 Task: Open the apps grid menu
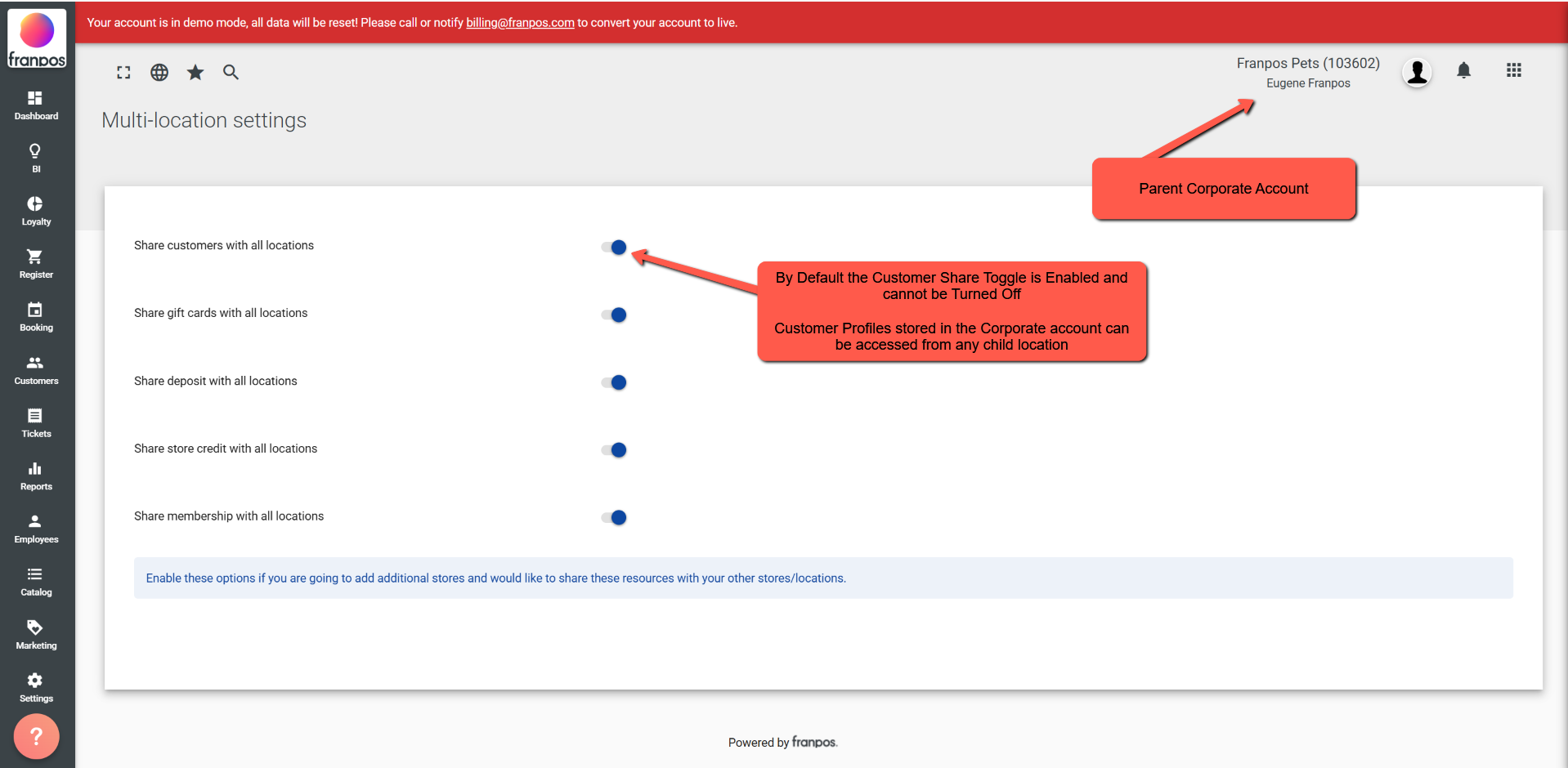[x=1514, y=70]
